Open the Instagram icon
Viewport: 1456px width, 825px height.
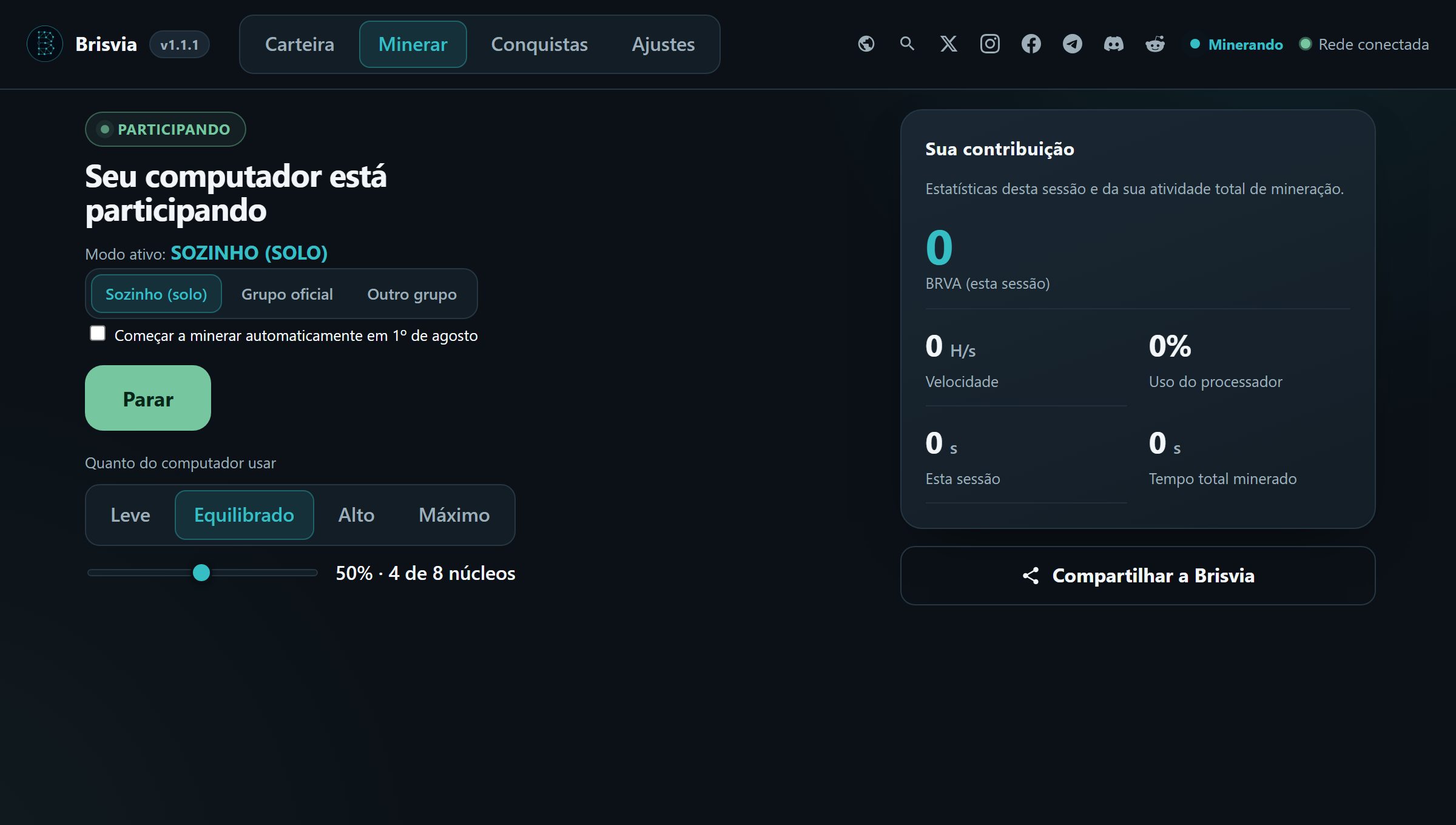989,44
